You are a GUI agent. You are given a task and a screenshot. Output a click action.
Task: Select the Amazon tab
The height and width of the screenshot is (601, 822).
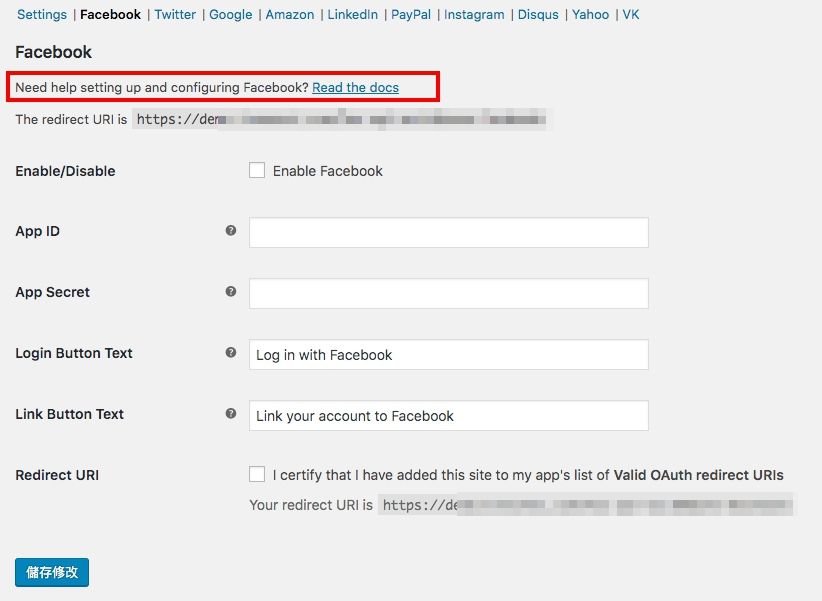(290, 15)
